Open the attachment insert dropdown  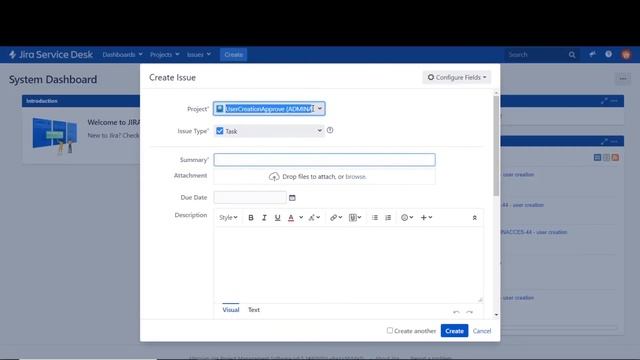coord(355,218)
